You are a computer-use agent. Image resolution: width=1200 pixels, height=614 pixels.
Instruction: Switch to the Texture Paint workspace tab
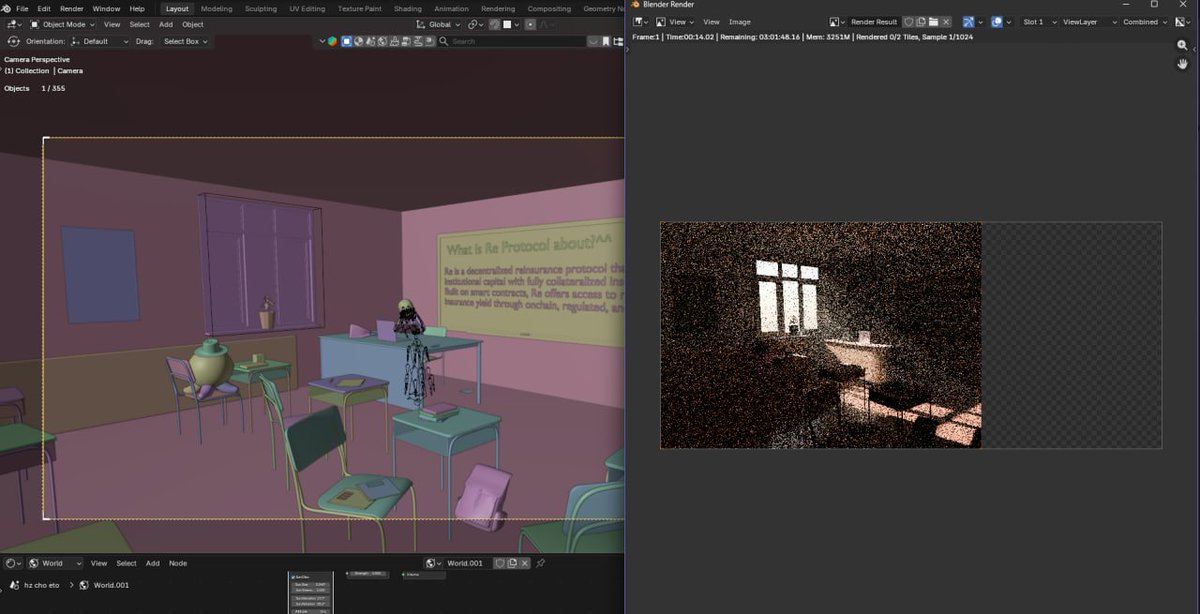(x=359, y=8)
